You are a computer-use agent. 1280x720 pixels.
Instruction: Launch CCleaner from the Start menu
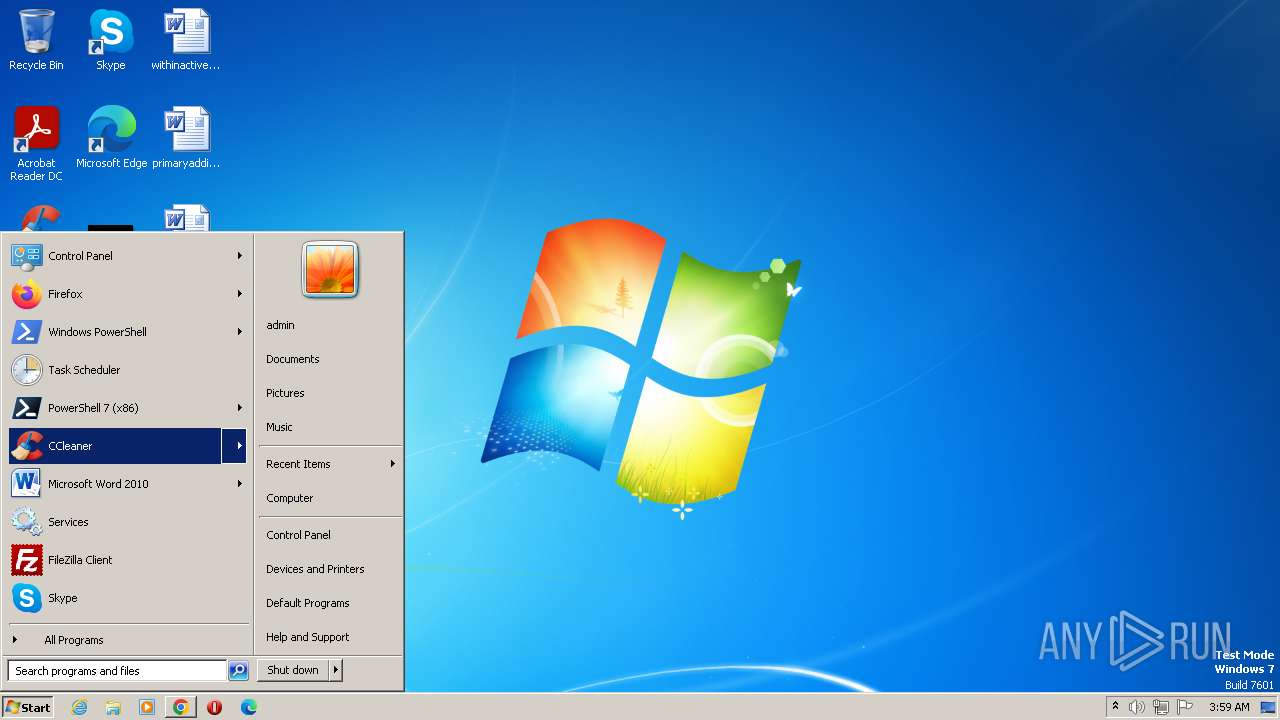(x=114, y=446)
